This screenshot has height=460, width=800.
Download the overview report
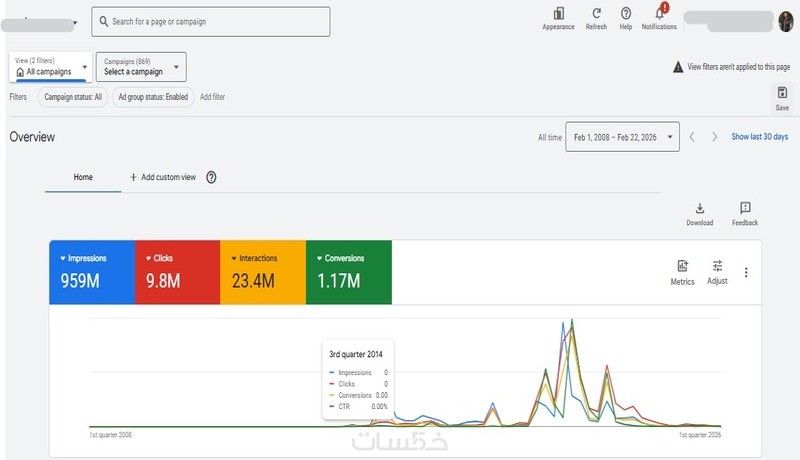point(700,209)
